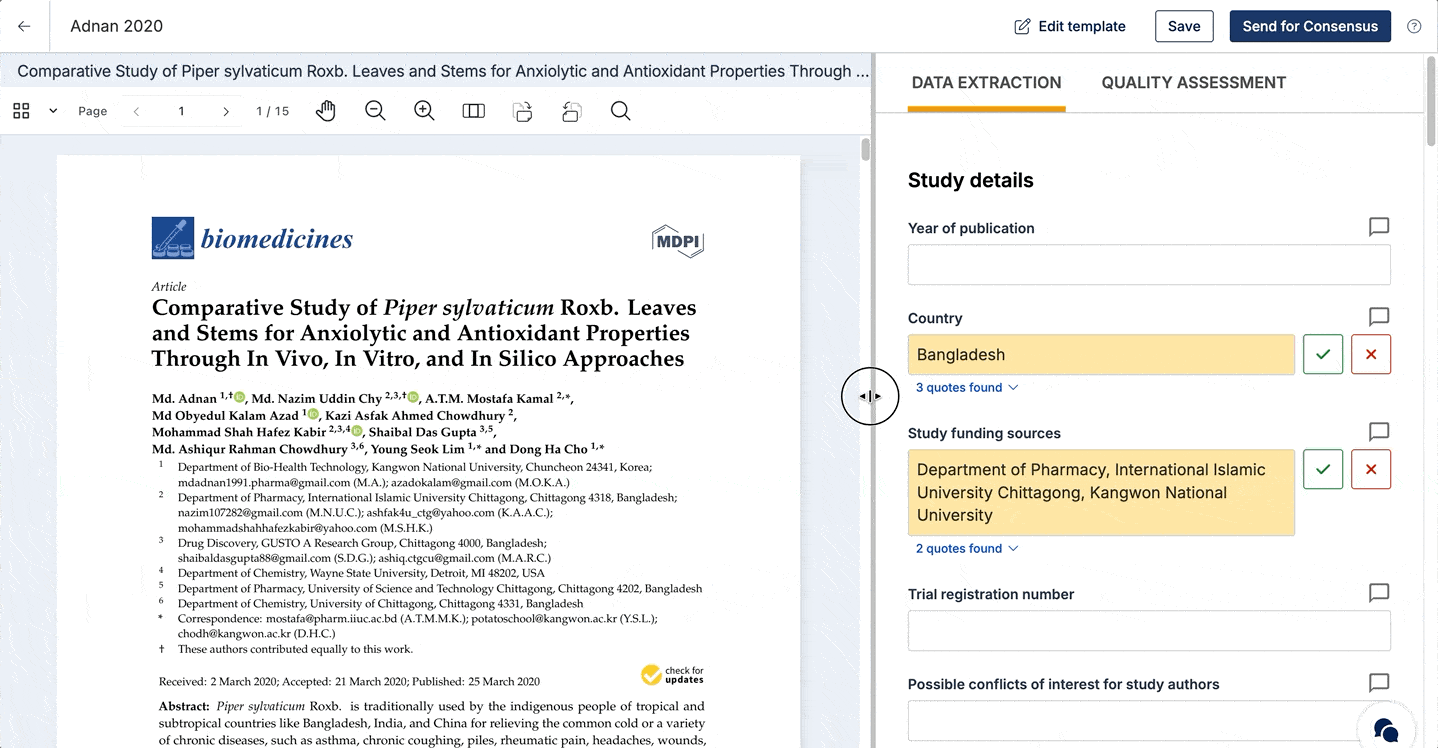Accept the suggested Country value Bangladesh
This screenshot has height=748, width=1438.
pyautogui.click(x=1323, y=354)
